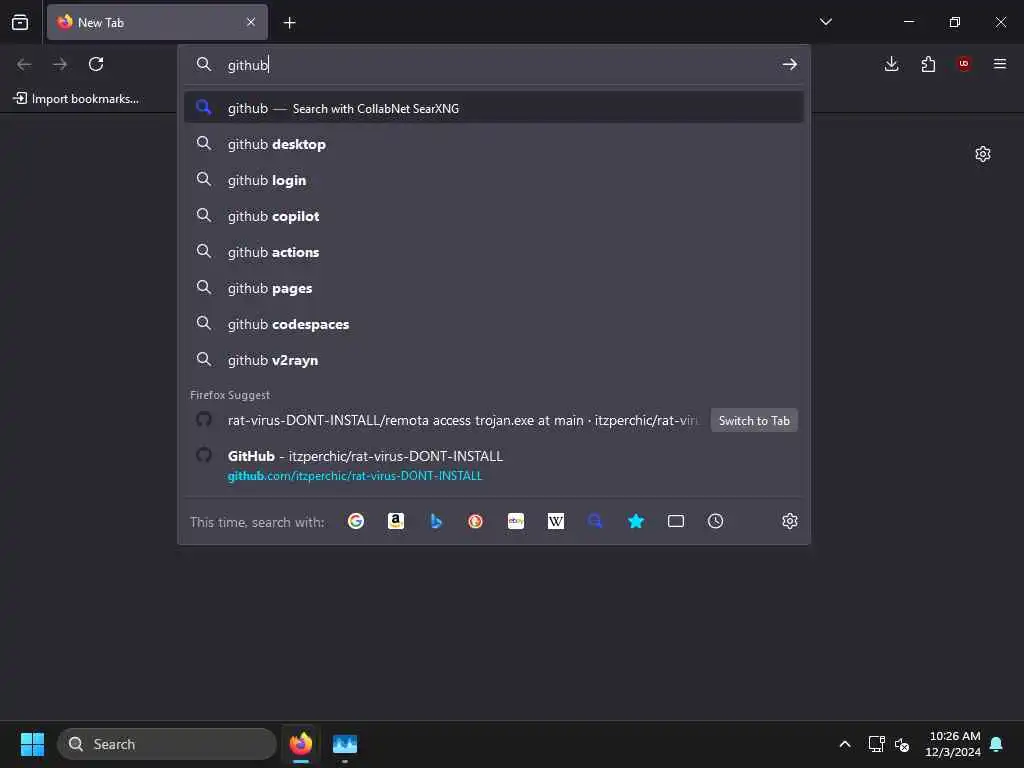Screen dimensions: 1024x768
Task: Open the Extensions menu
Action: pyautogui.click(x=928, y=63)
